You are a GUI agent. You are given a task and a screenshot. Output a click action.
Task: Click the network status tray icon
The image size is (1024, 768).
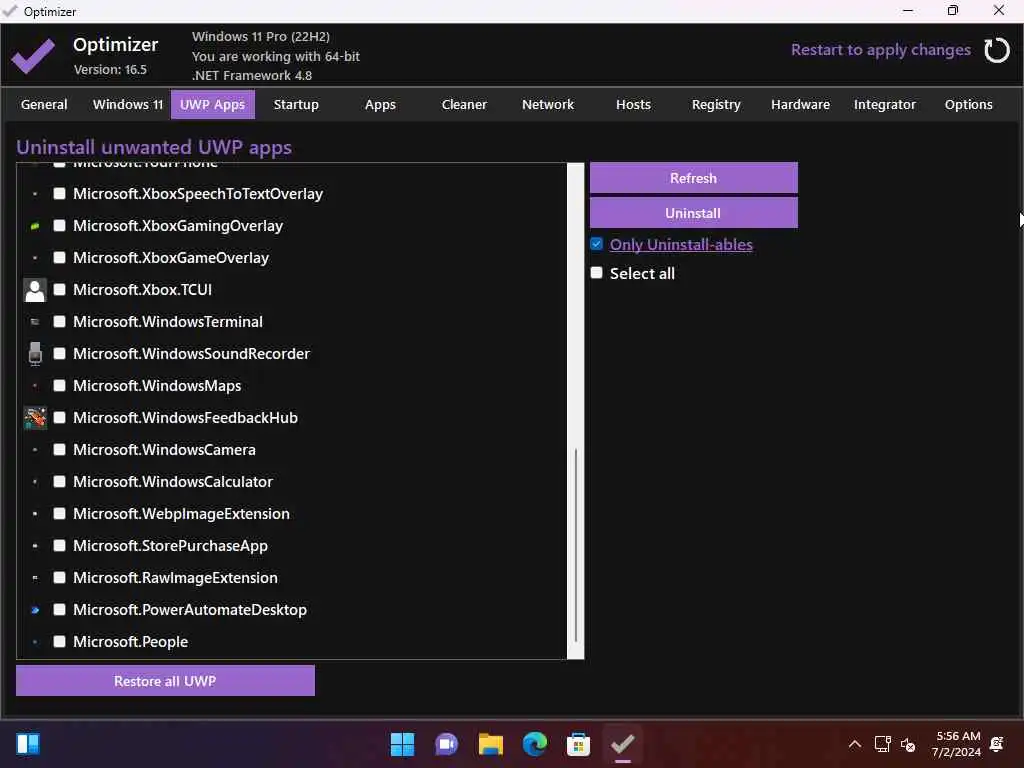coord(882,744)
